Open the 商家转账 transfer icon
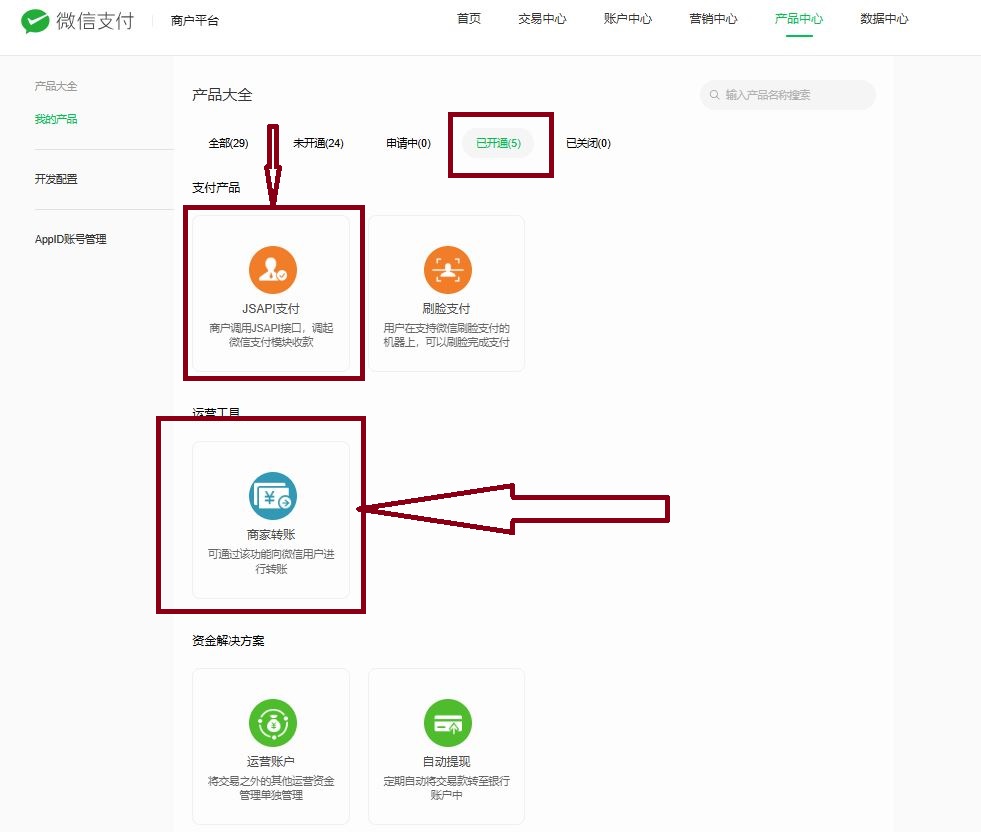 pos(273,496)
